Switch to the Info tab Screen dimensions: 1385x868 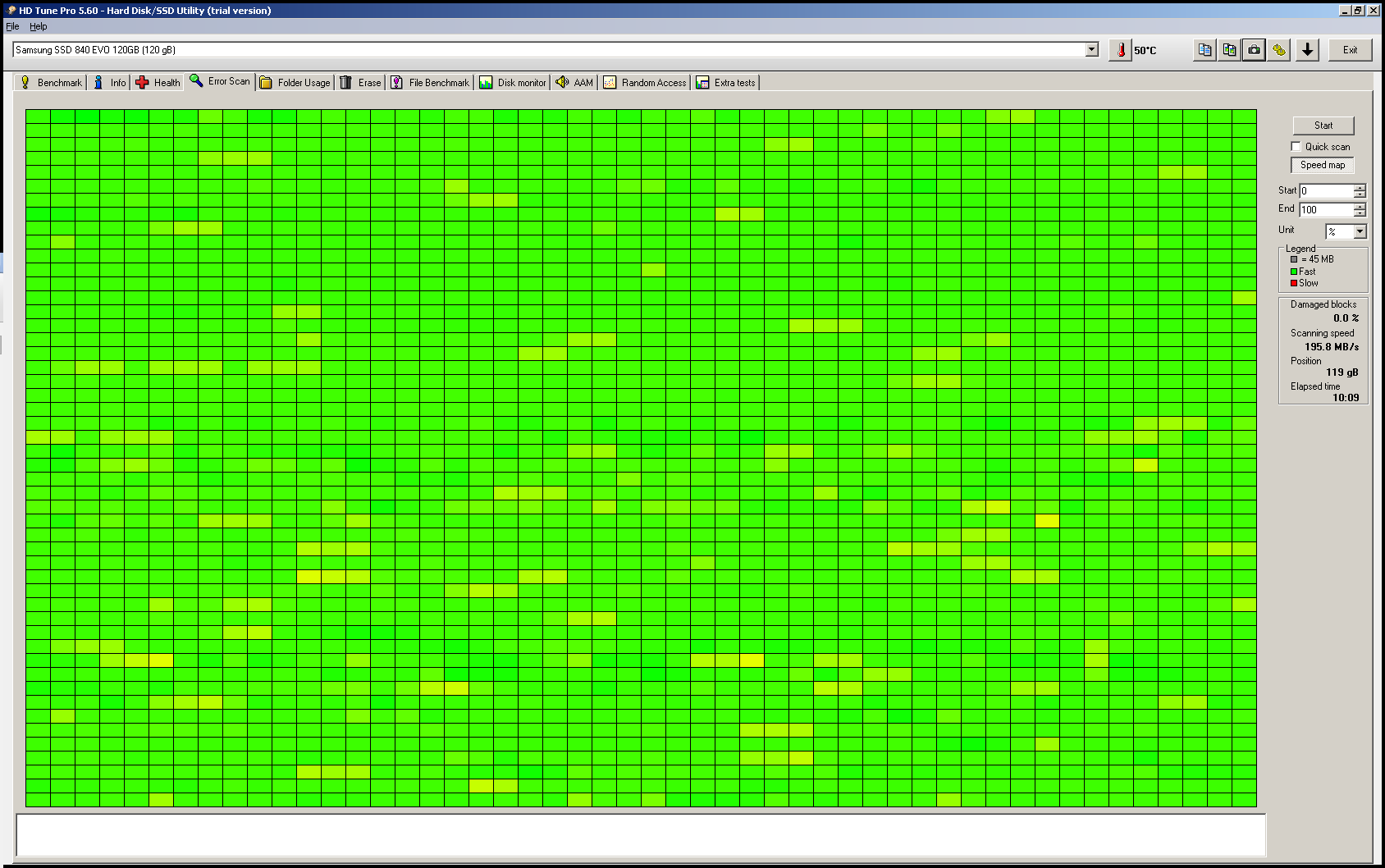click(x=109, y=82)
